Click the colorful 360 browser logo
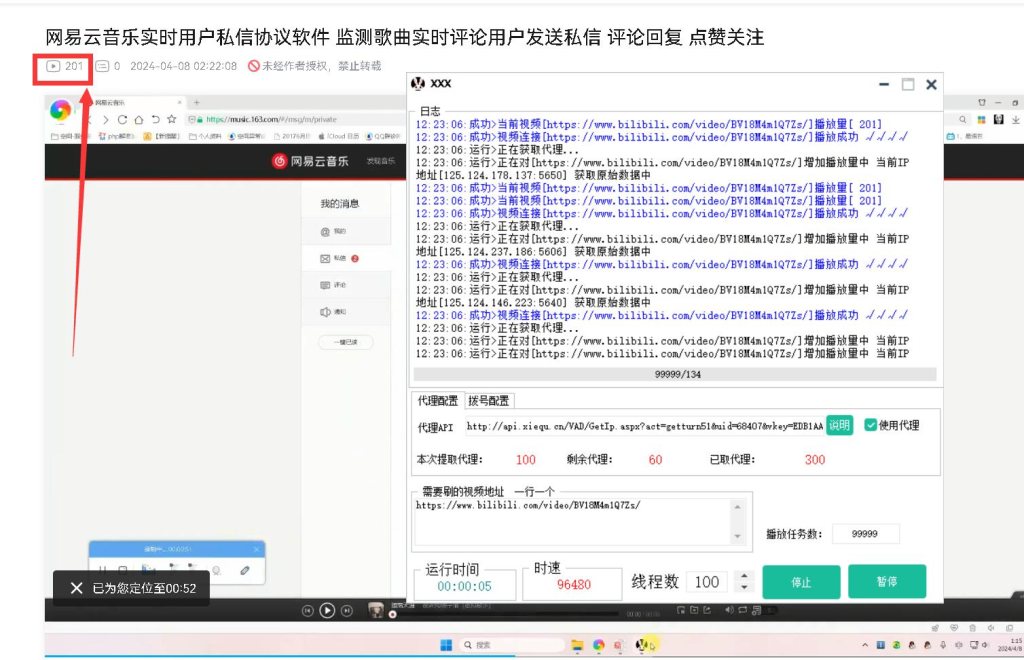 point(60,110)
